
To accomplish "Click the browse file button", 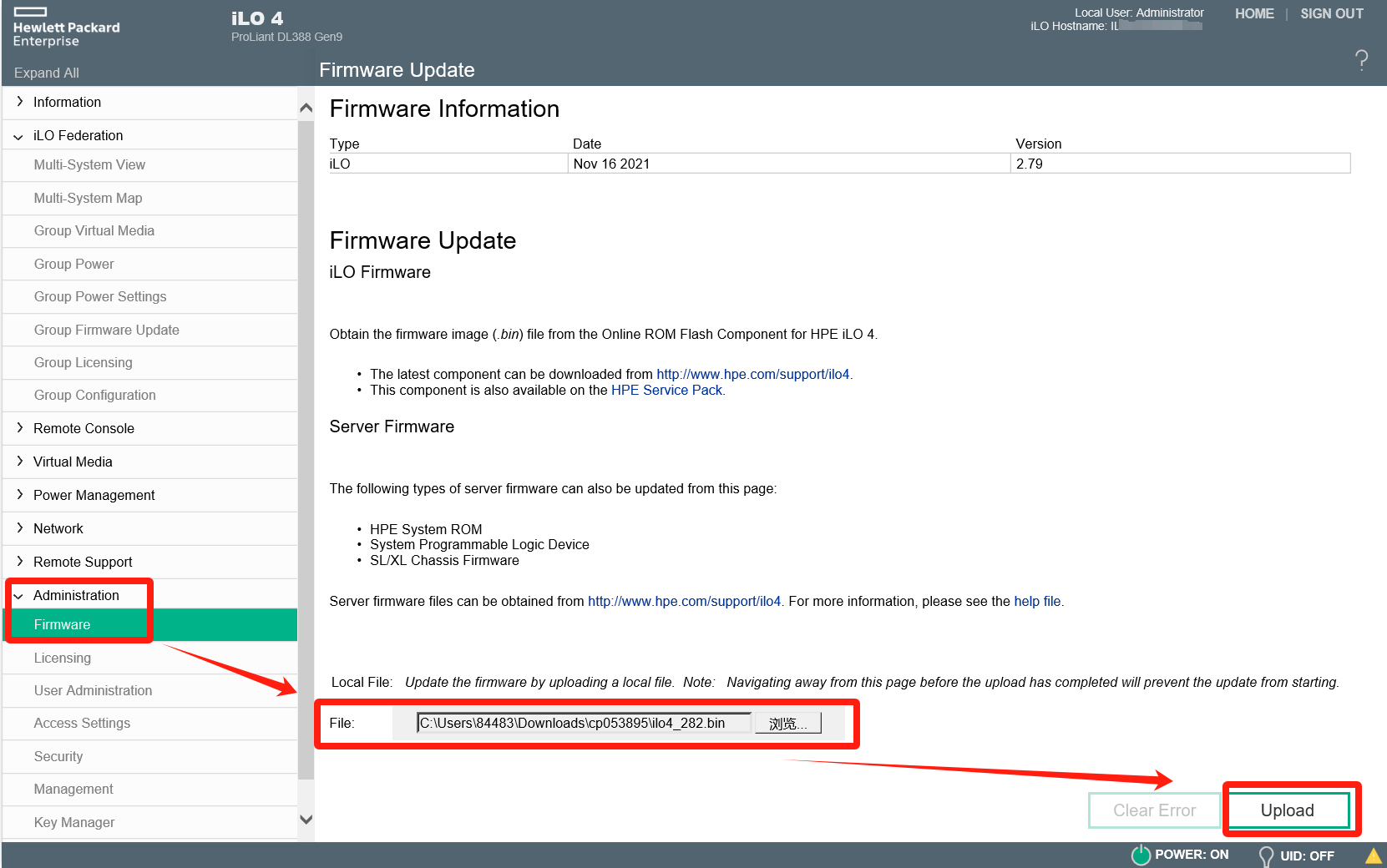I will coord(787,724).
